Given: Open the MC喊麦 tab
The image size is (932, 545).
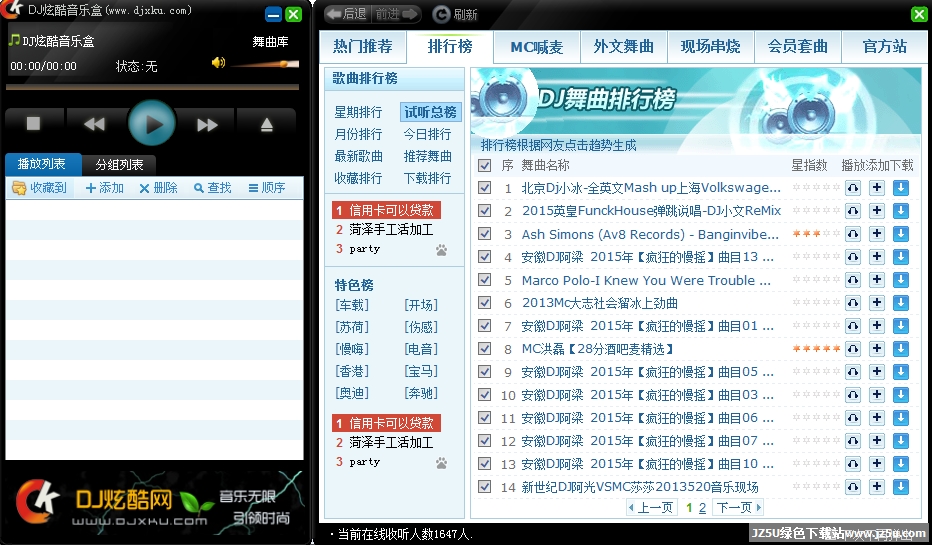Looking at the screenshot, I should coord(537,46).
